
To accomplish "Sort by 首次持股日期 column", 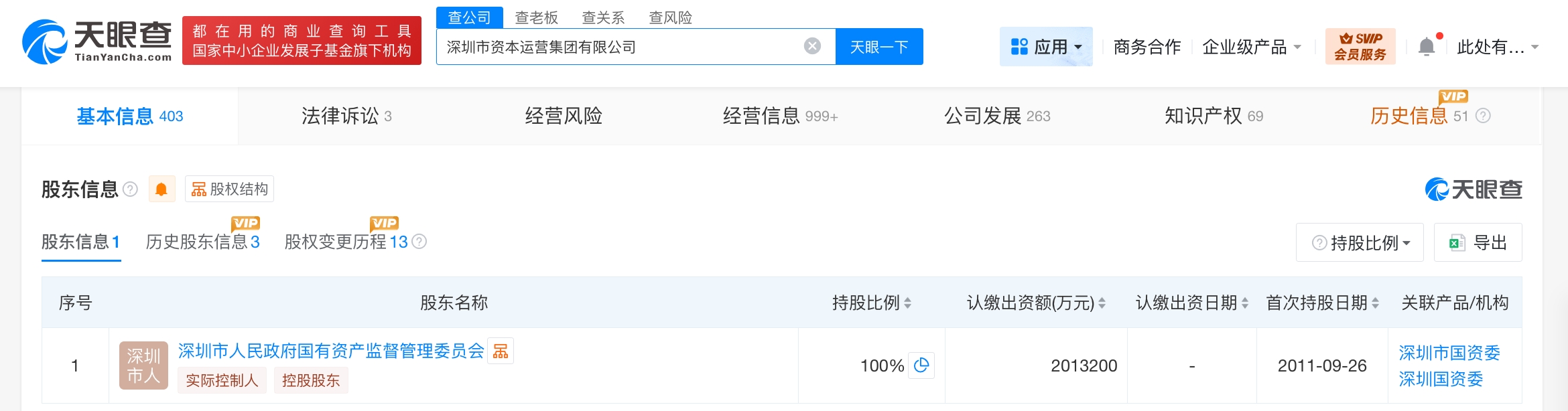I will (1375, 303).
